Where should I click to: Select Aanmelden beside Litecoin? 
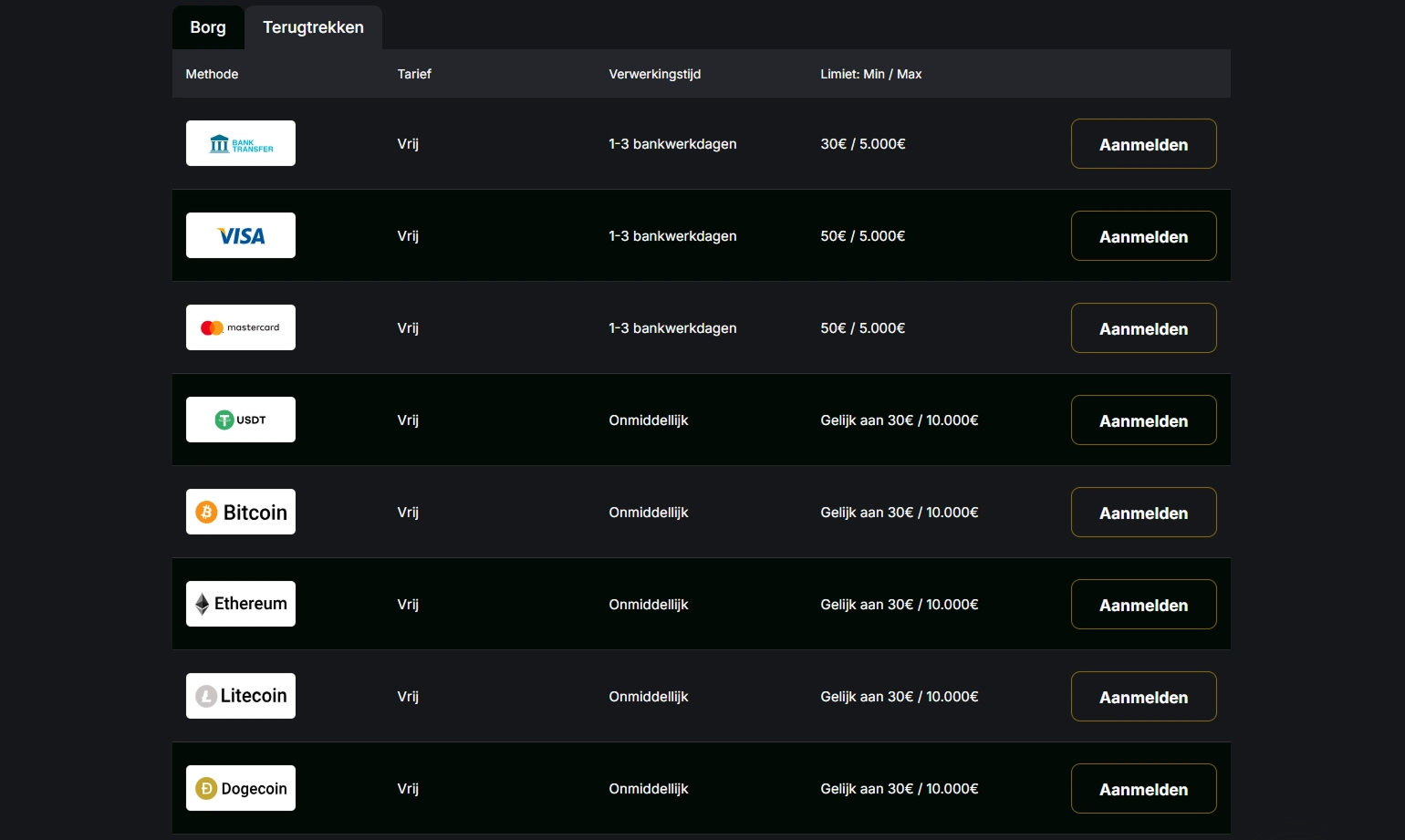click(1143, 697)
